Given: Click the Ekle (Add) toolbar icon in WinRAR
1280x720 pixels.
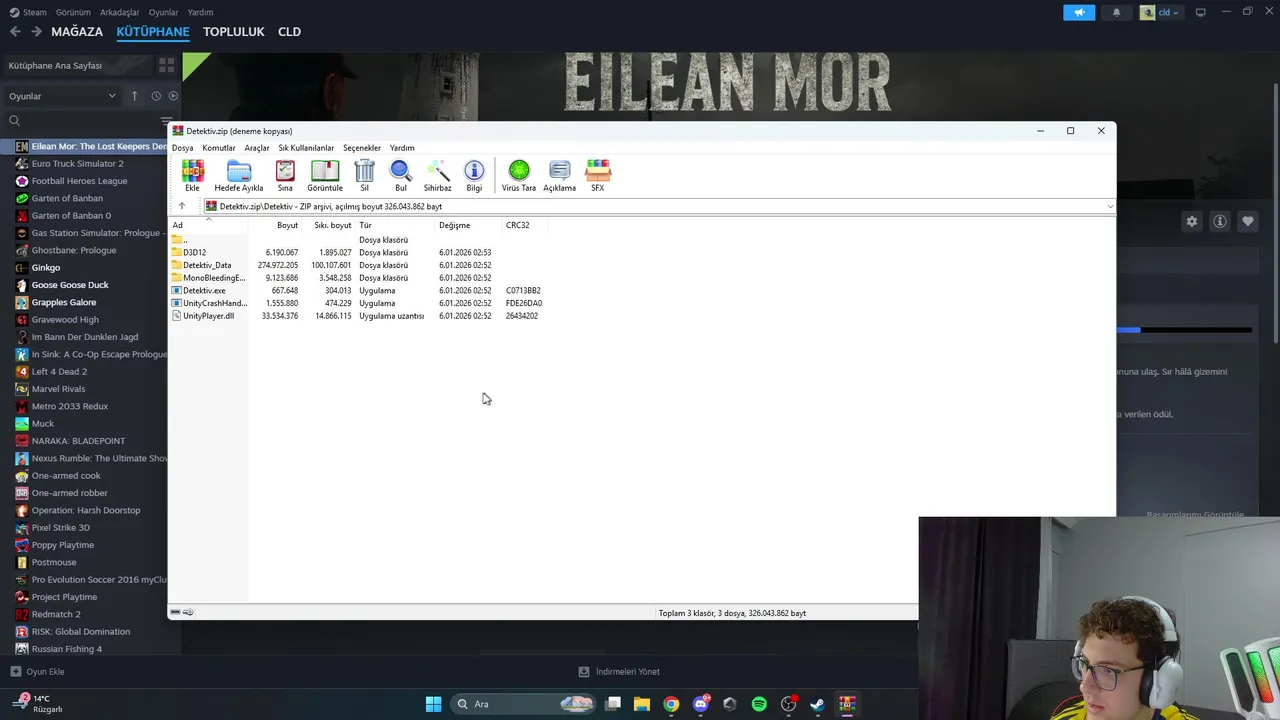Looking at the screenshot, I should (x=192, y=175).
